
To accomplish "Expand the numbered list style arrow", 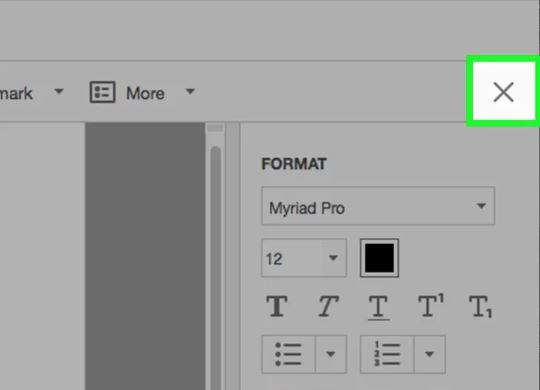I will coord(429,354).
